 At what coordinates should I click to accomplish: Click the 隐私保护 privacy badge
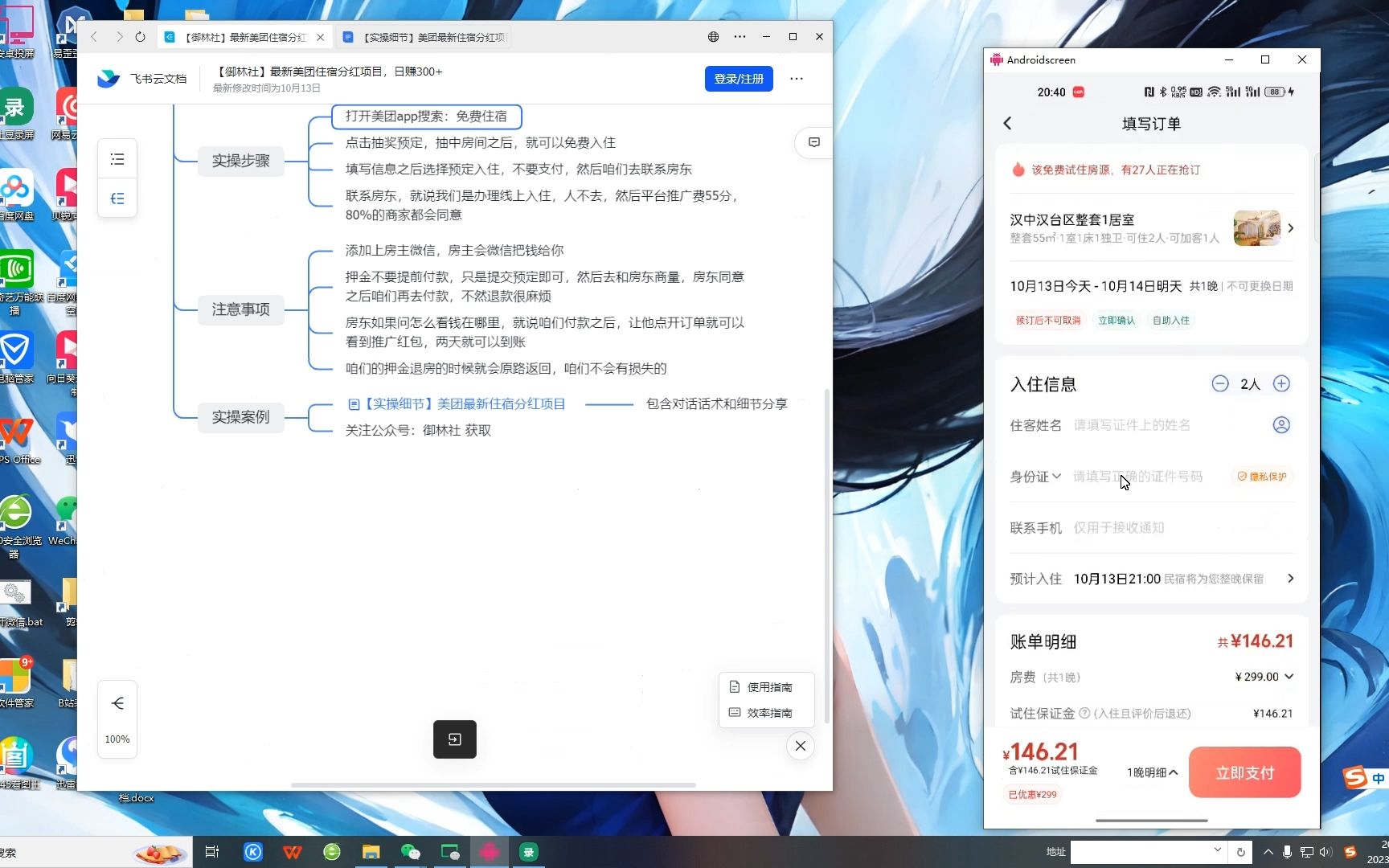[1262, 477]
